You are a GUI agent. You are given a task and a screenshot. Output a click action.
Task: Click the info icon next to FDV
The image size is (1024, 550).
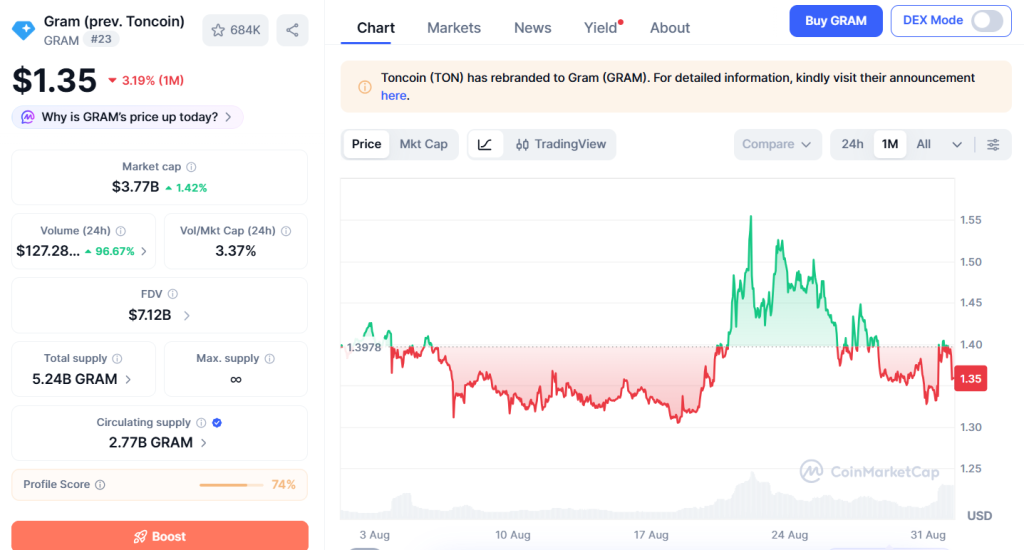(x=172, y=295)
